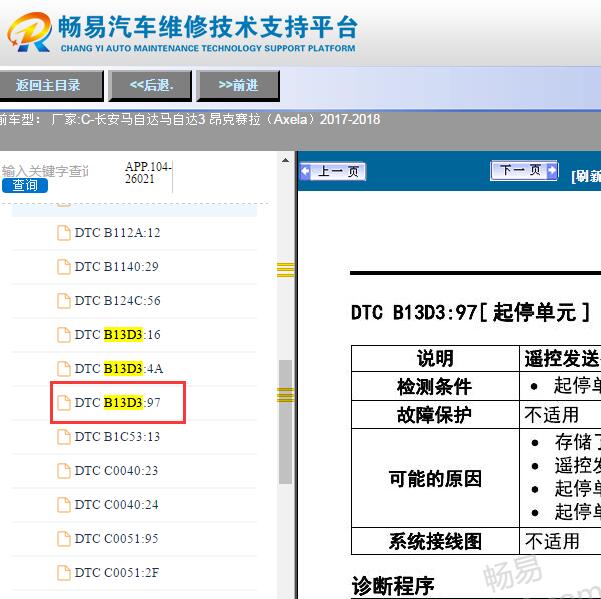Open DTC B124C:56 in the tree
Screen dimensions: 601x599
click(x=118, y=301)
